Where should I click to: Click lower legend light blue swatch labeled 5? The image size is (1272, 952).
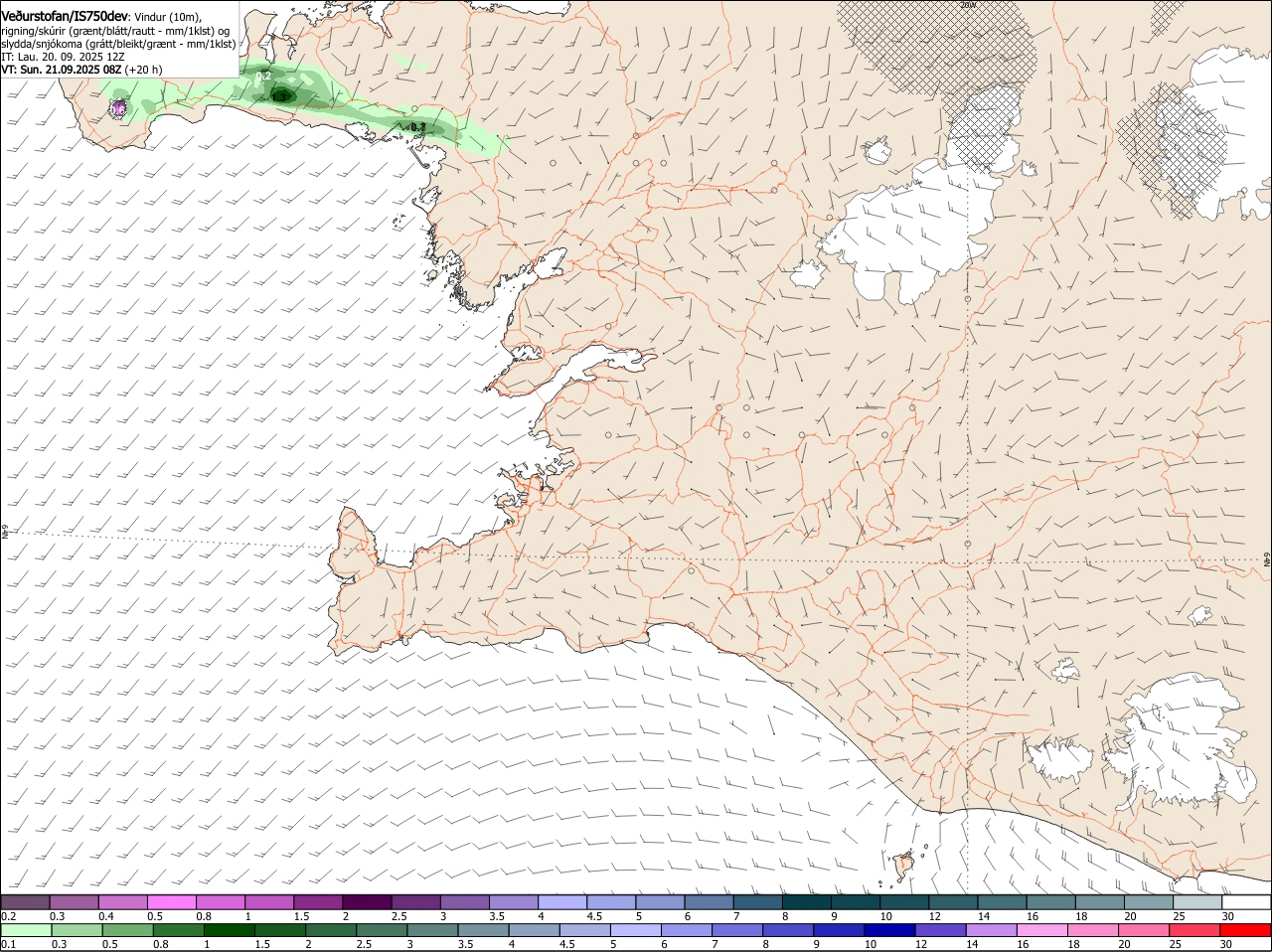635,930
